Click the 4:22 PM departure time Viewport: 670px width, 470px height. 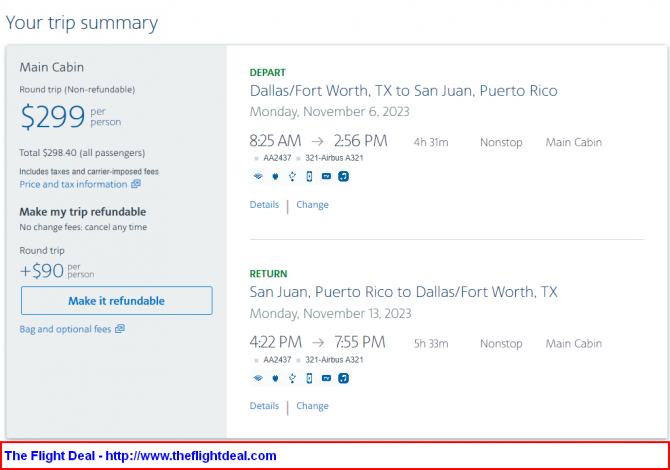pos(276,342)
